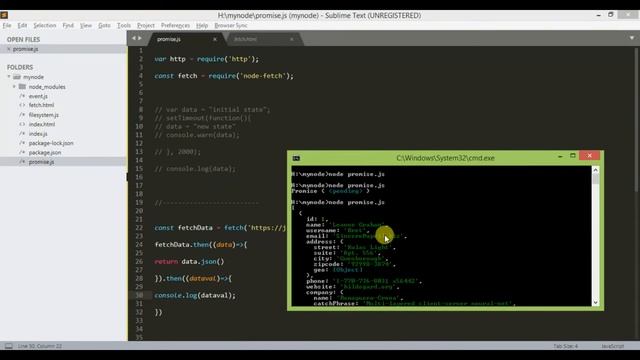
Task: Open package-lock.json in the sidebar
Action: [51, 143]
